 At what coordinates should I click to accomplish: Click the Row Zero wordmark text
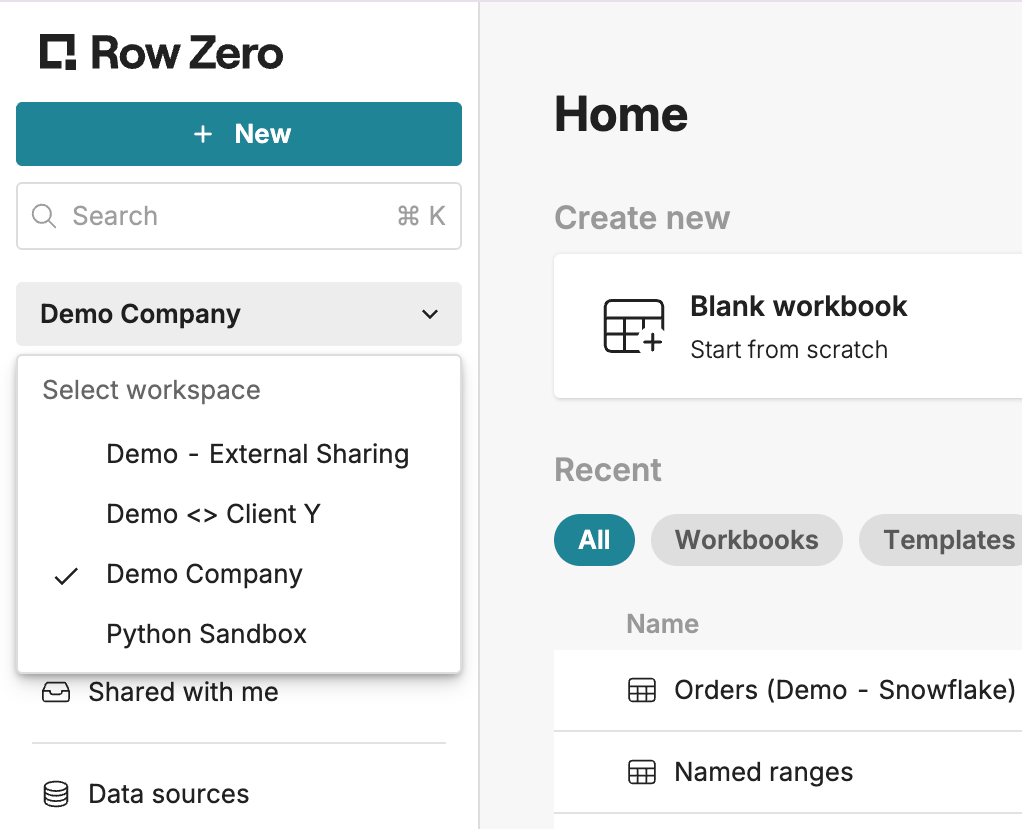click(x=188, y=53)
